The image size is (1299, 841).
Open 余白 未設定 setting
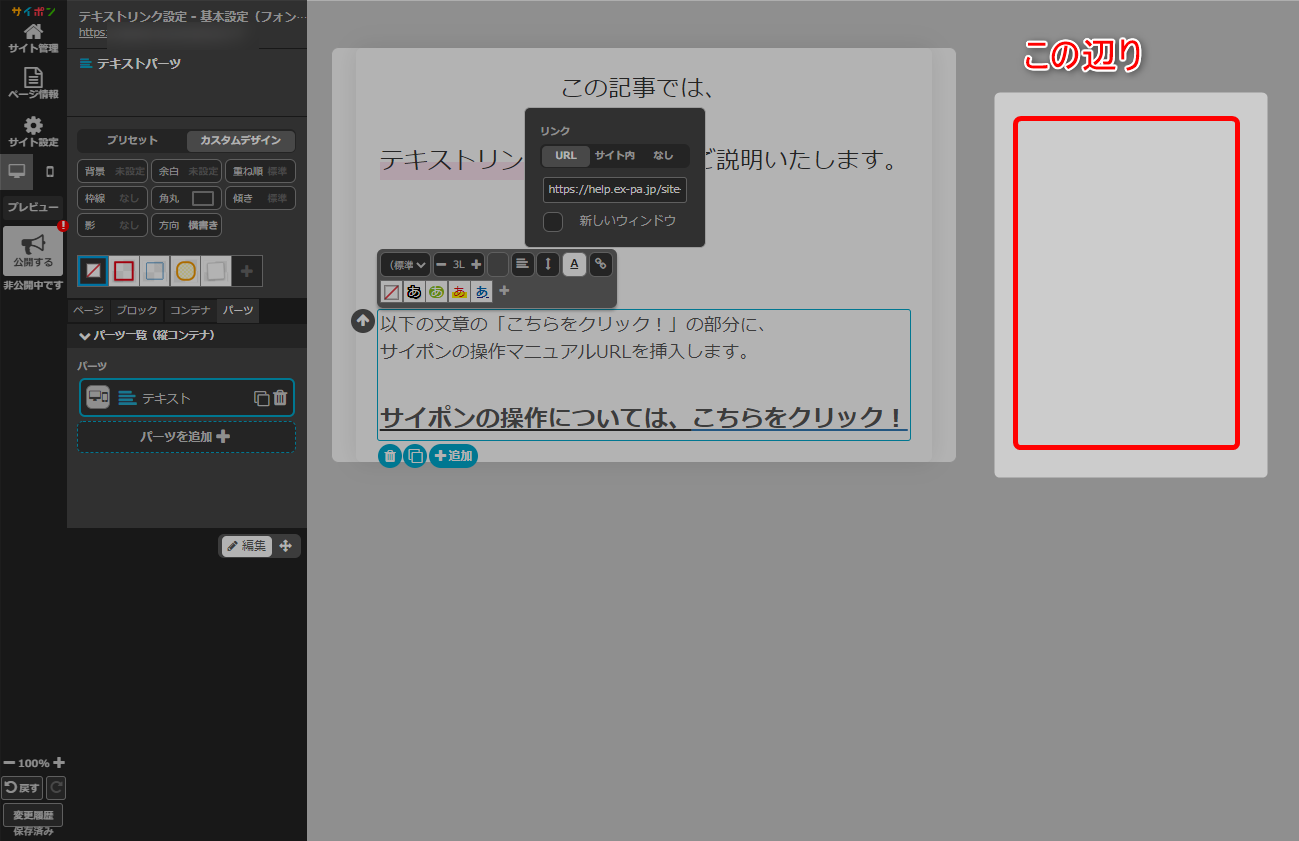(x=187, y=171)
